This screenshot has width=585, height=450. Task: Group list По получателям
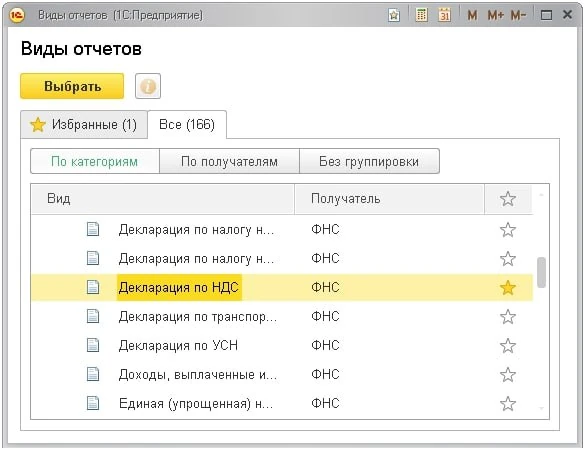[x=229, y=162]
